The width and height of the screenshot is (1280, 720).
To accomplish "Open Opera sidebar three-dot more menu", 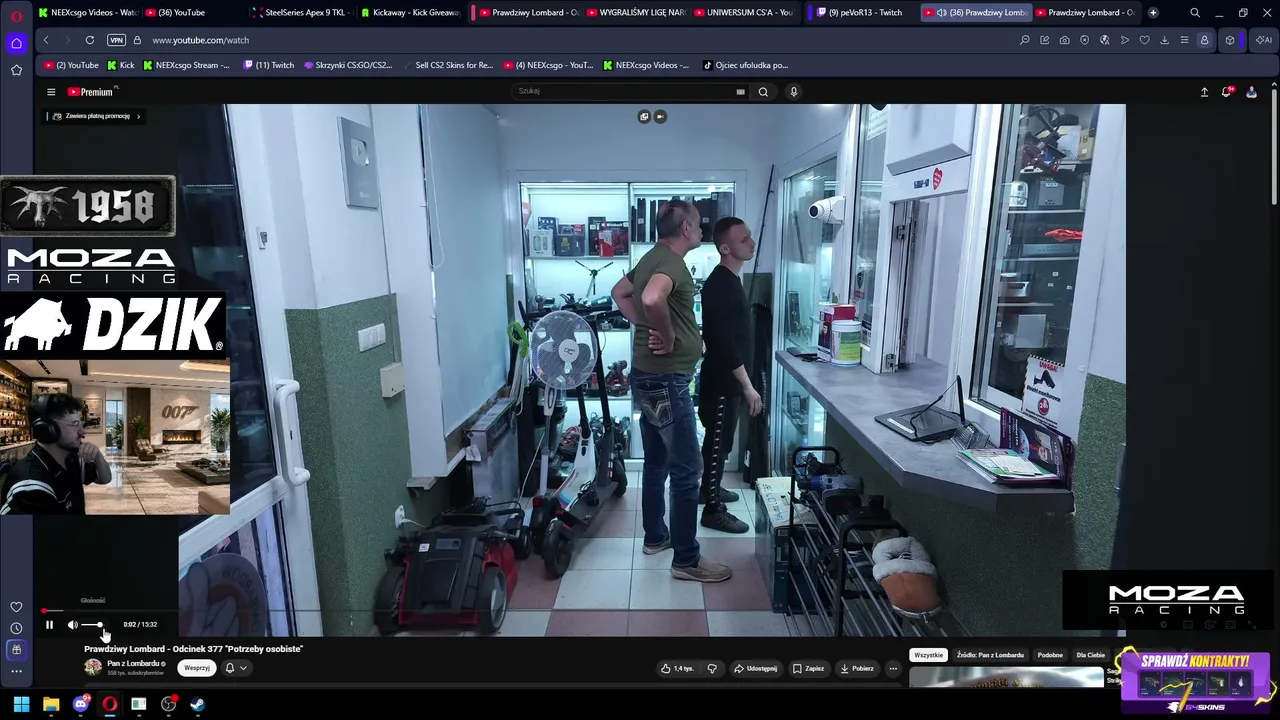I will [16, 671].
